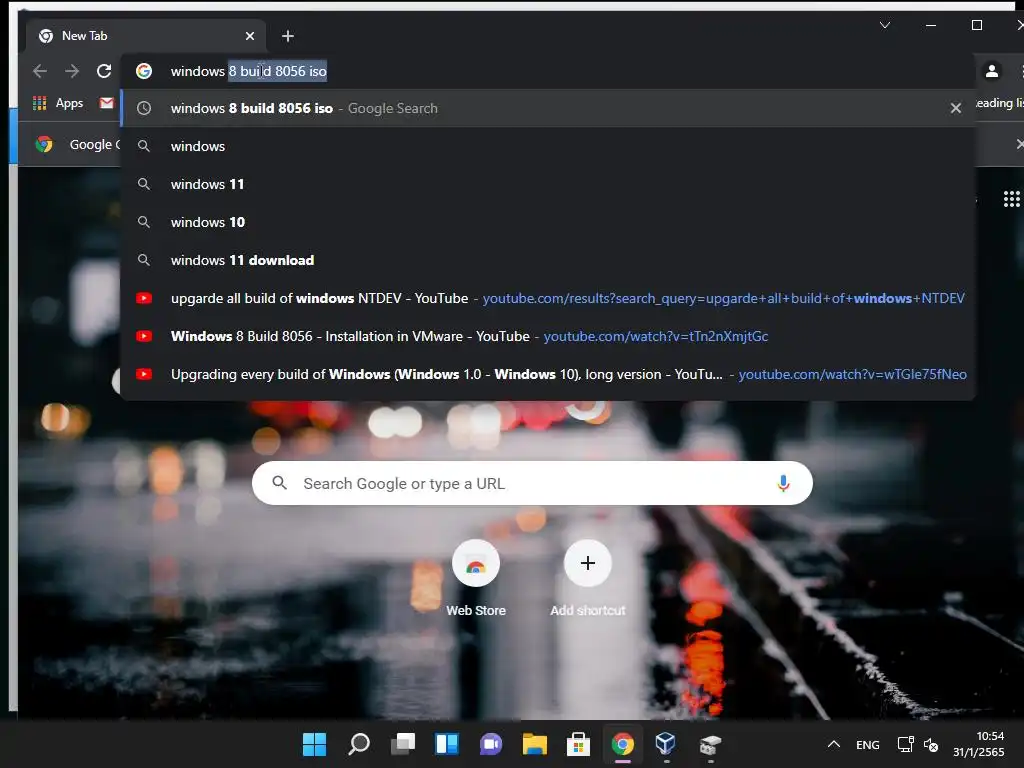Viewport: 1024px width, 768px height.
Task: Select the New Tab browser tab
Action: (x=146, y=36)
